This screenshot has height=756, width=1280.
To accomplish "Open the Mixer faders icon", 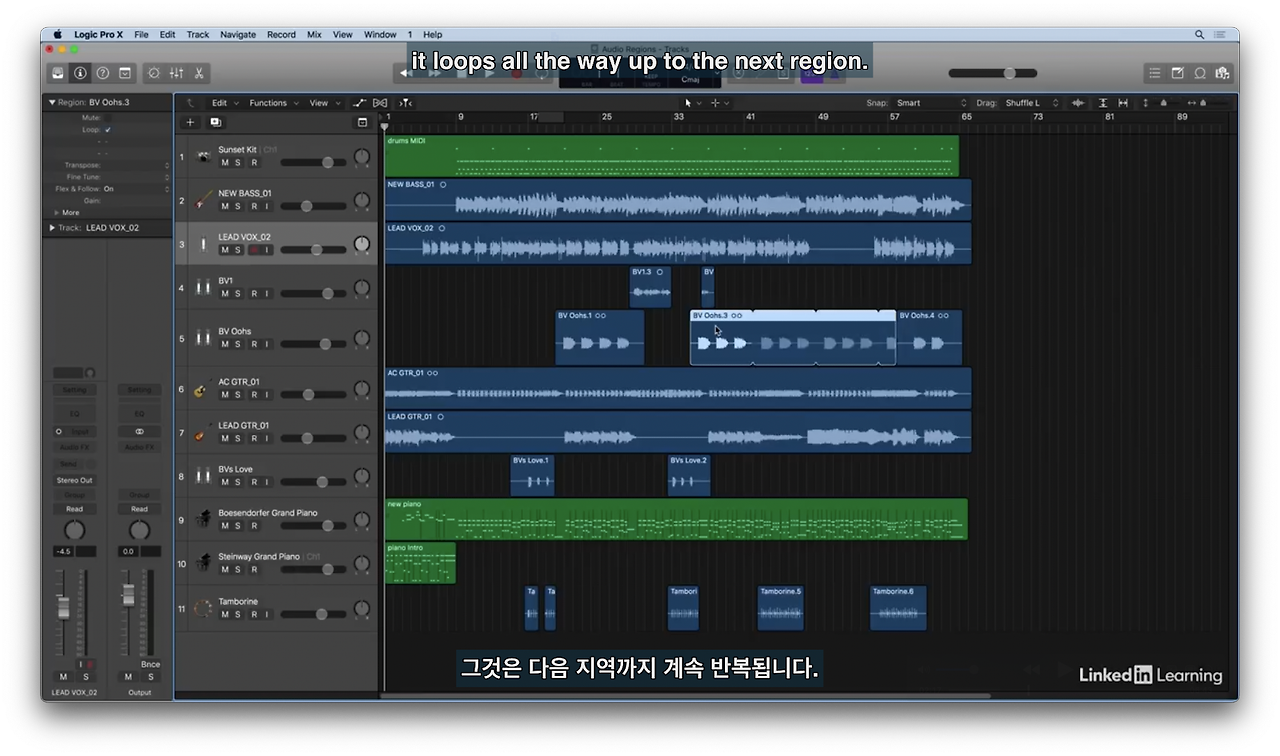I will click(x=177, y=73).
